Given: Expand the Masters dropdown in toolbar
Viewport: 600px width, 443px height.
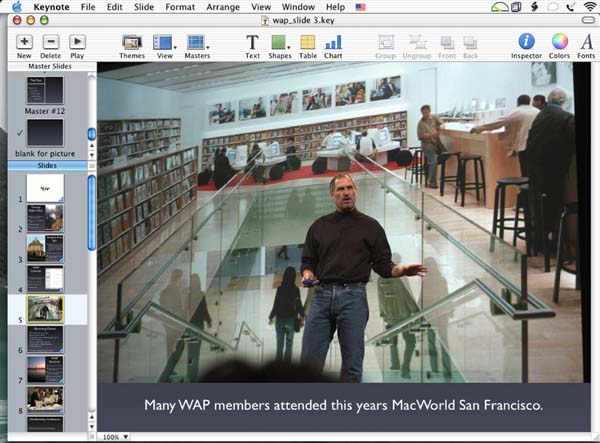Looking at the screenshot, I should click(197, 42).
